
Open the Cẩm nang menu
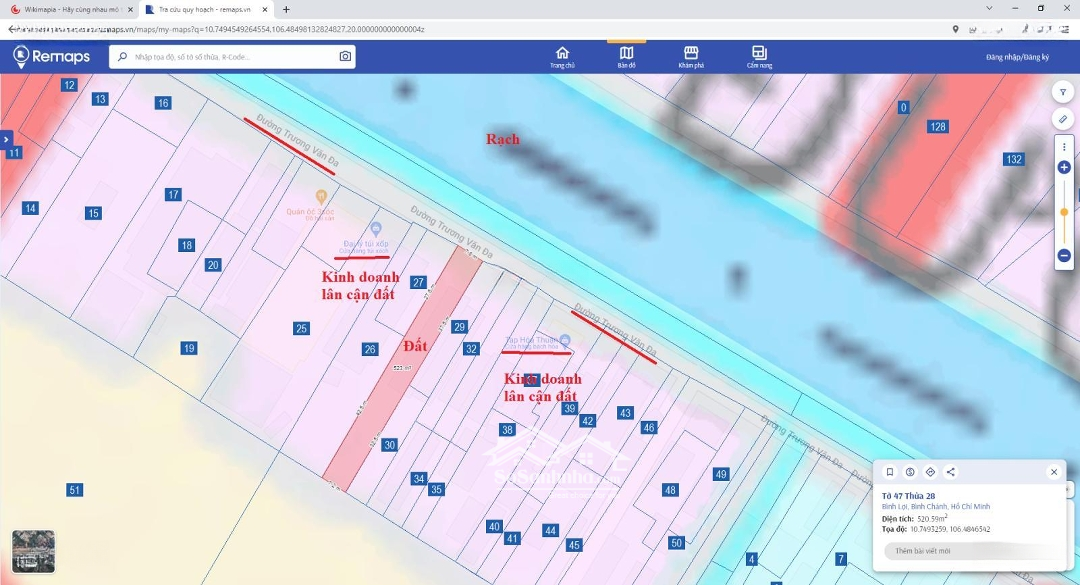pyautogui.click(x=759, y=57)
